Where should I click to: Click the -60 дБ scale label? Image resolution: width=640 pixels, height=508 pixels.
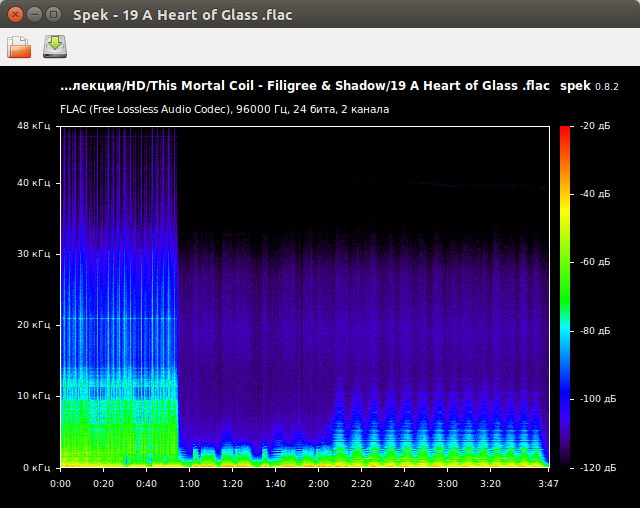click(x=595, y=262)
